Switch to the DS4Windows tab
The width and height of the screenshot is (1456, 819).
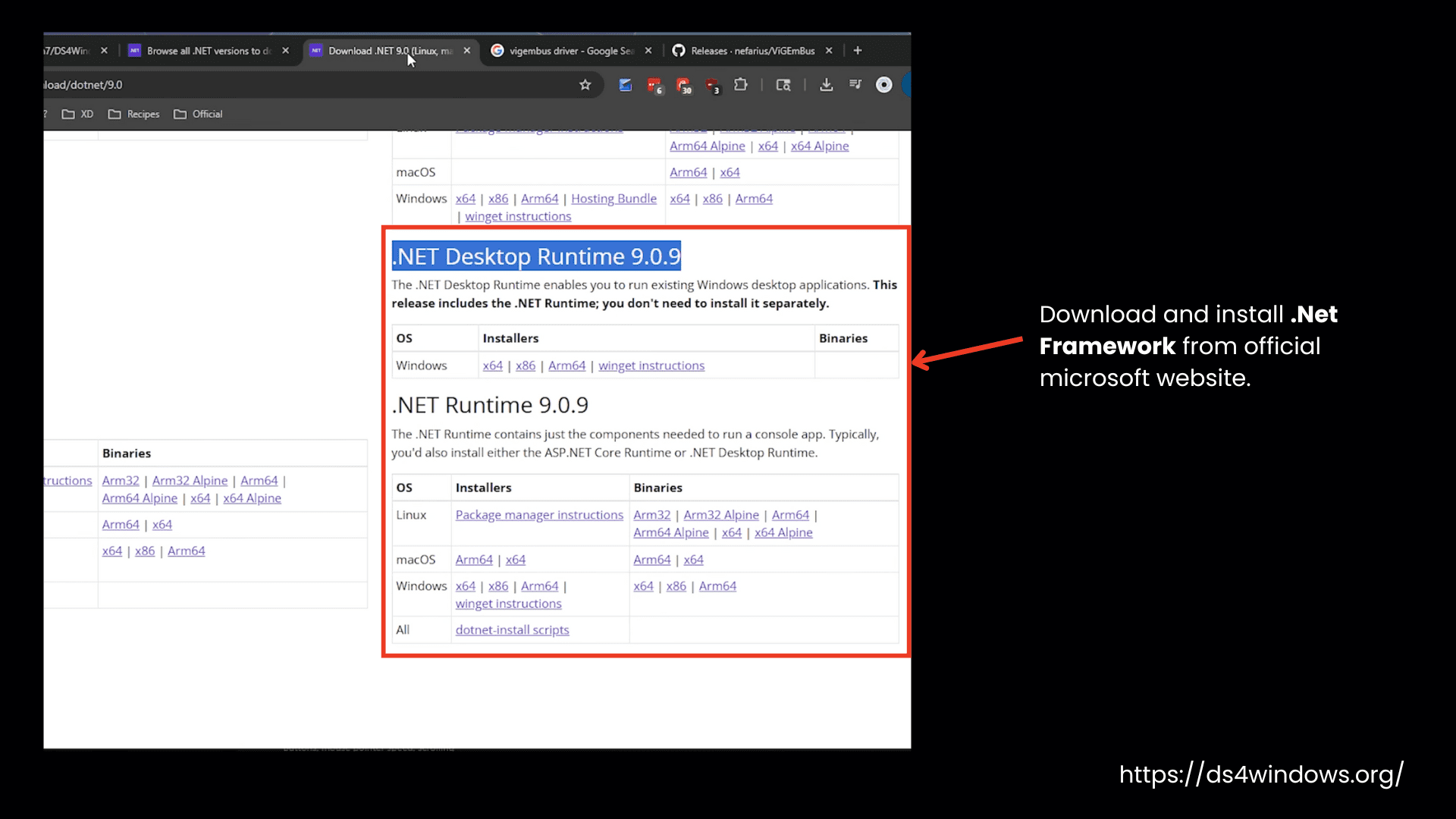pyautogui.click(x=67, y=51)
